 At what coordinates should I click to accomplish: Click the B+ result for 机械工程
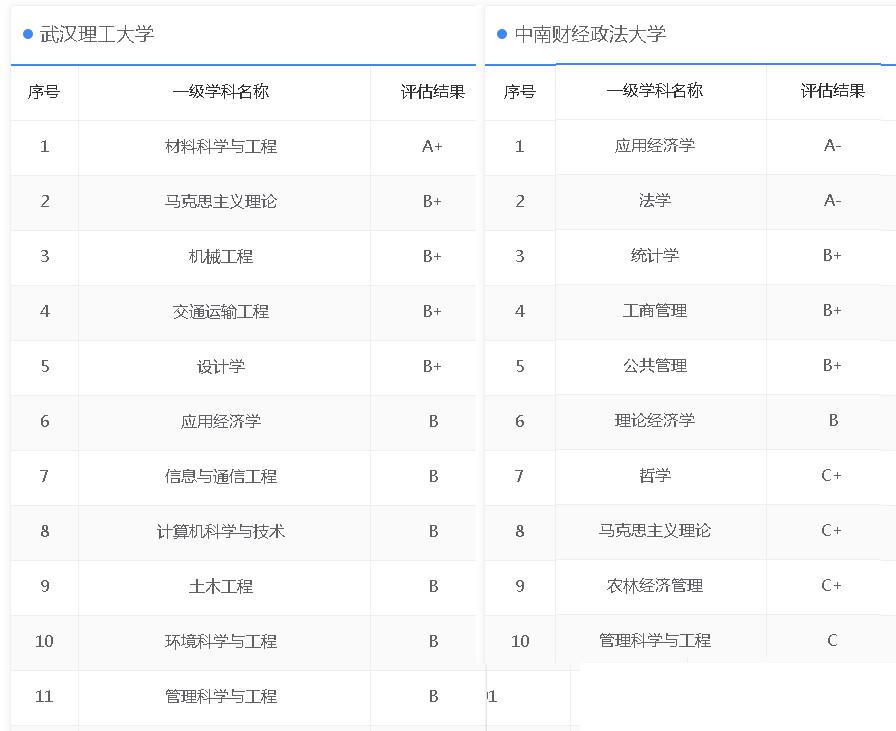432,256
